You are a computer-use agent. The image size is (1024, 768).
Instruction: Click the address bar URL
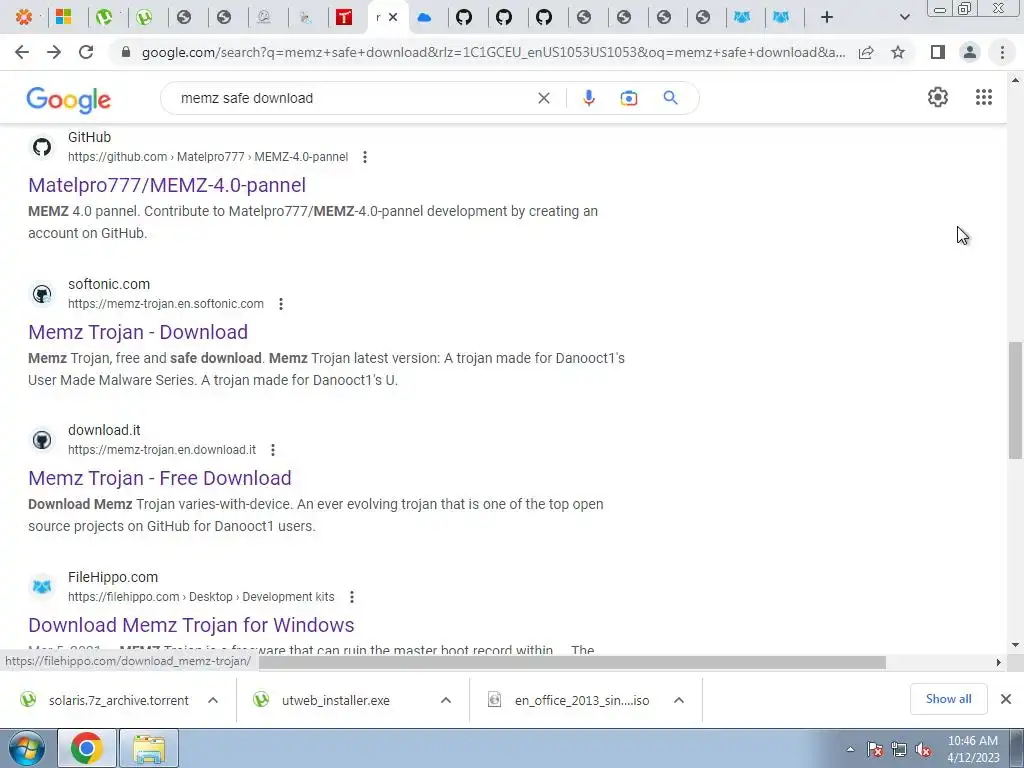493,52
